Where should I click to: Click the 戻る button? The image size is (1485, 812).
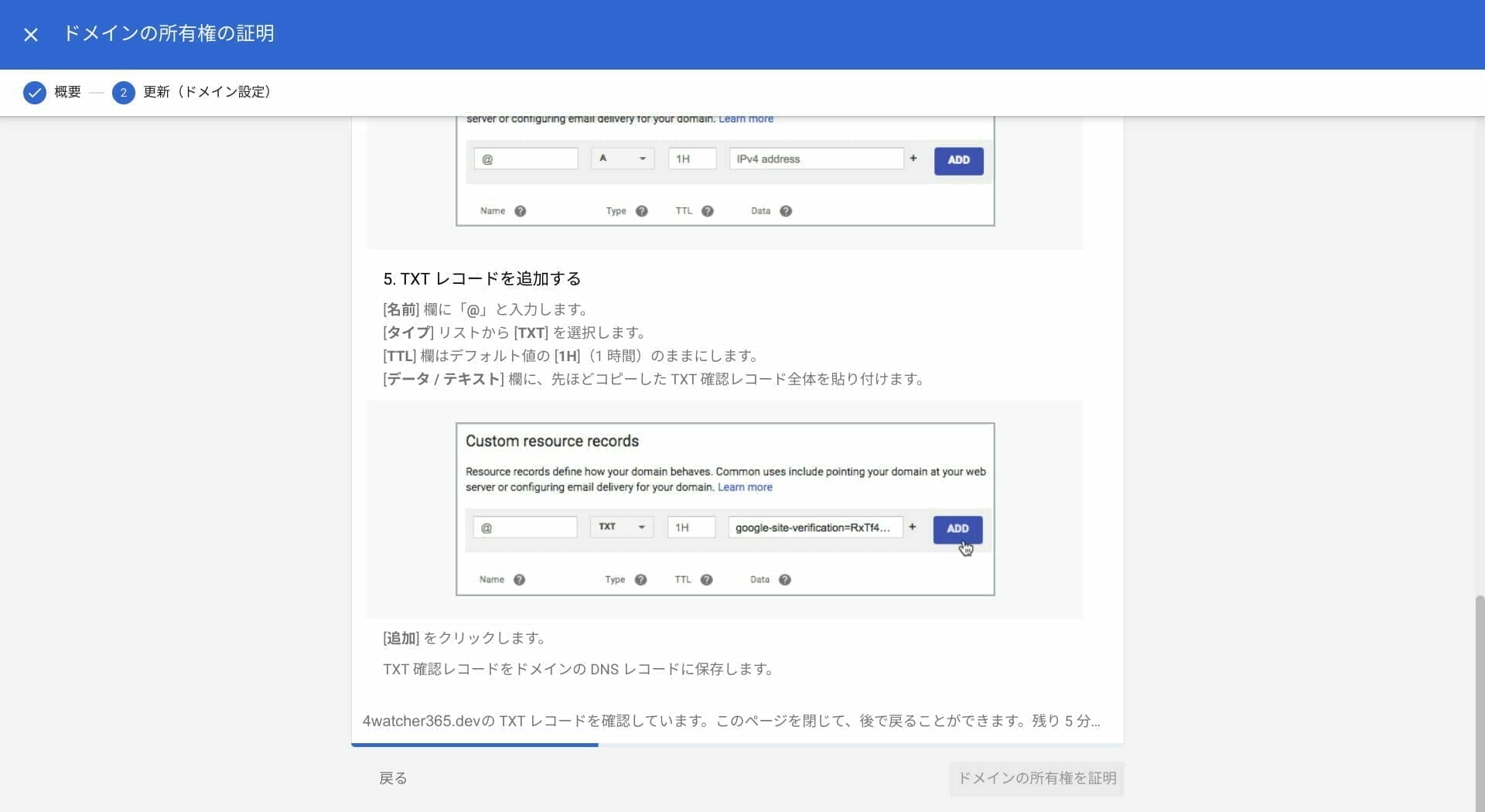[x=393, y=778]
